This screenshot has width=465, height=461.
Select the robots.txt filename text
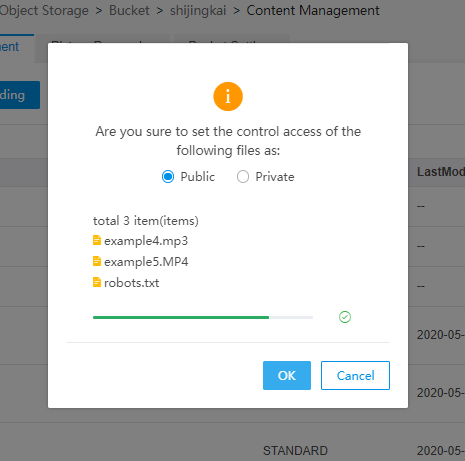tap(132, 283)
